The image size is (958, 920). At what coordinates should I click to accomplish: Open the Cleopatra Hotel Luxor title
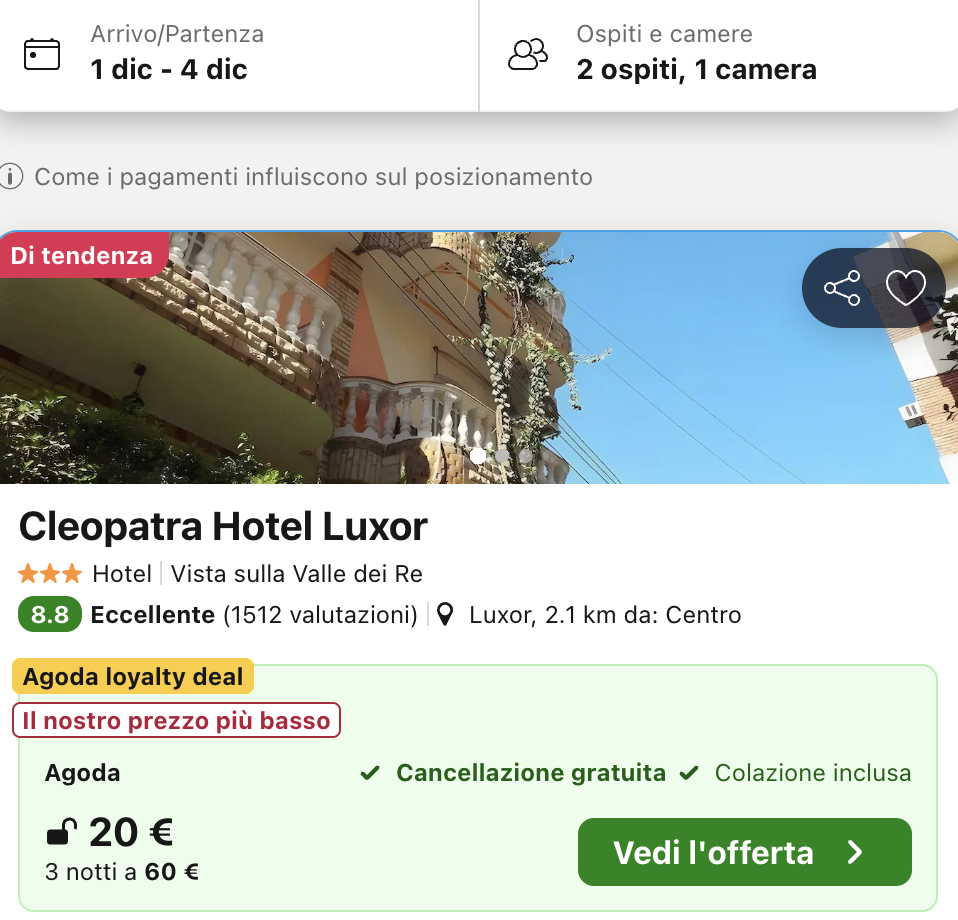[x=223, y=526]
